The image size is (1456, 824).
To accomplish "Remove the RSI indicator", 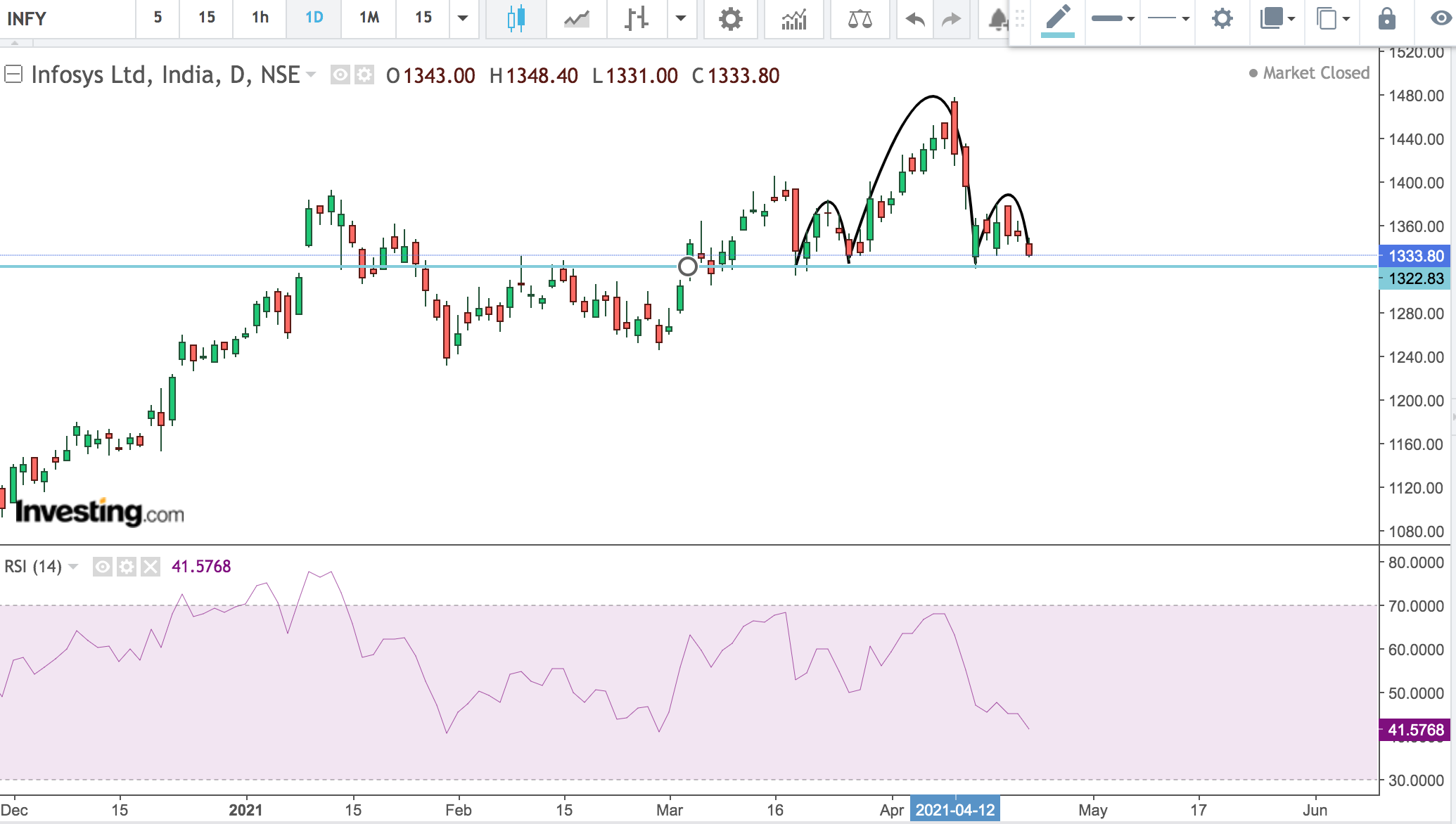I will [150, 567].
